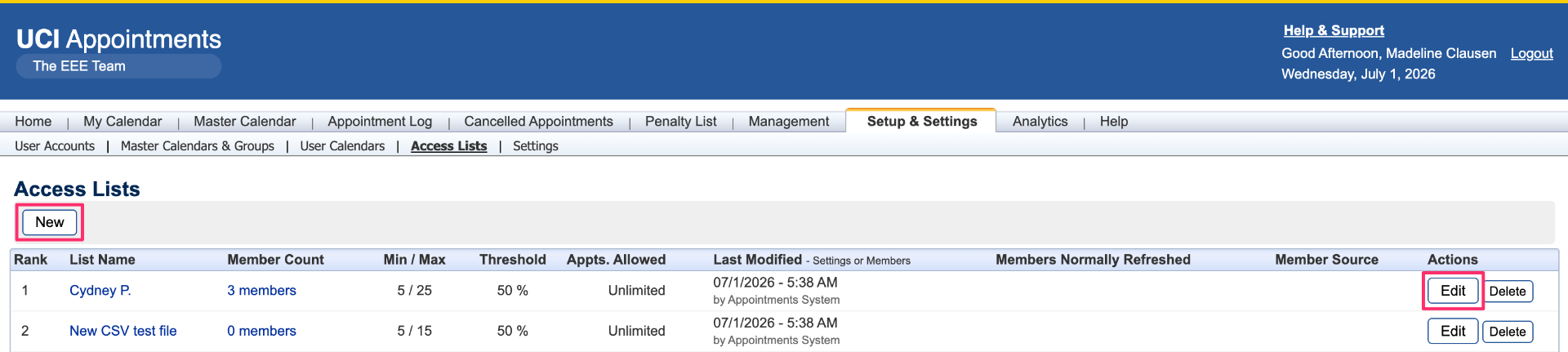1568x352 pixels.
Task: Click the Appts. Allowed column header
Action: (x=617, y=260)
